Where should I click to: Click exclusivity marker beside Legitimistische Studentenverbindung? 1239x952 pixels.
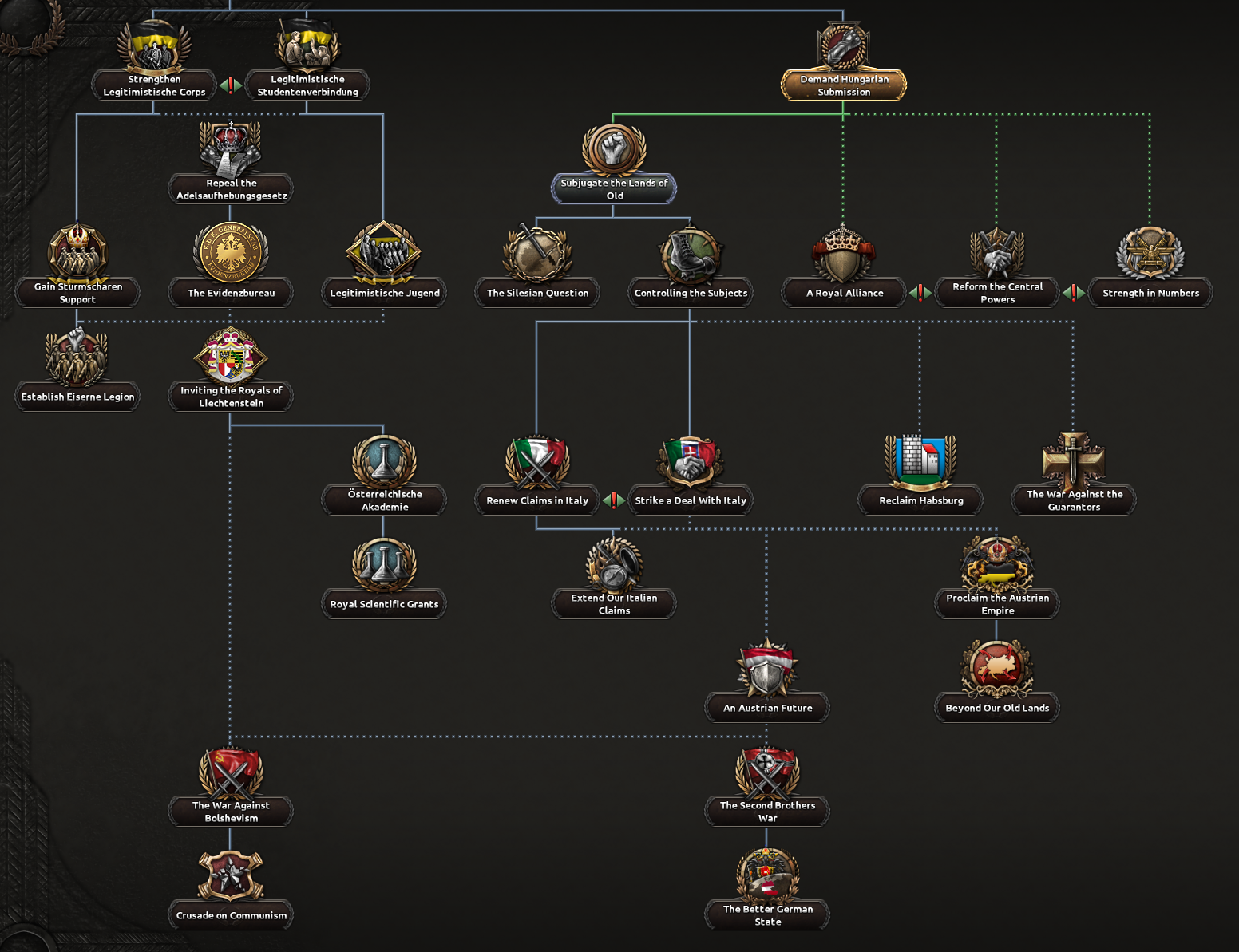(231, 85)
